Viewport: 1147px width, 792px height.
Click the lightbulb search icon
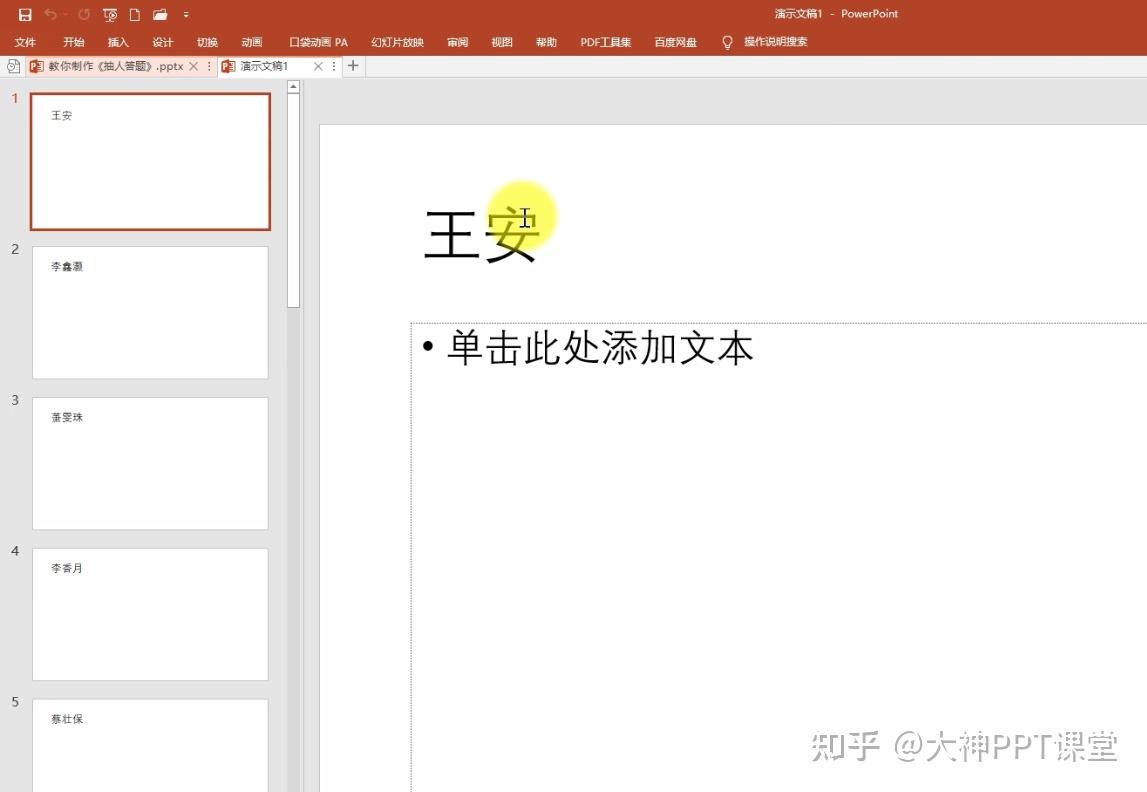(727, 42)
